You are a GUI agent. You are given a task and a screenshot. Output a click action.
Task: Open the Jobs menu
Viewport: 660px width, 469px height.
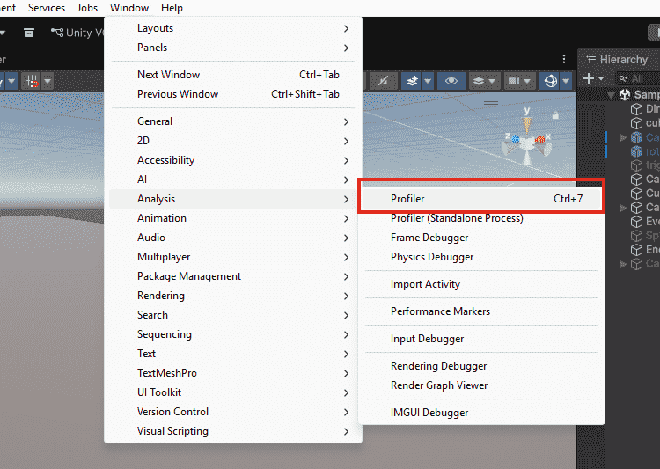click(x=88, y=8)
